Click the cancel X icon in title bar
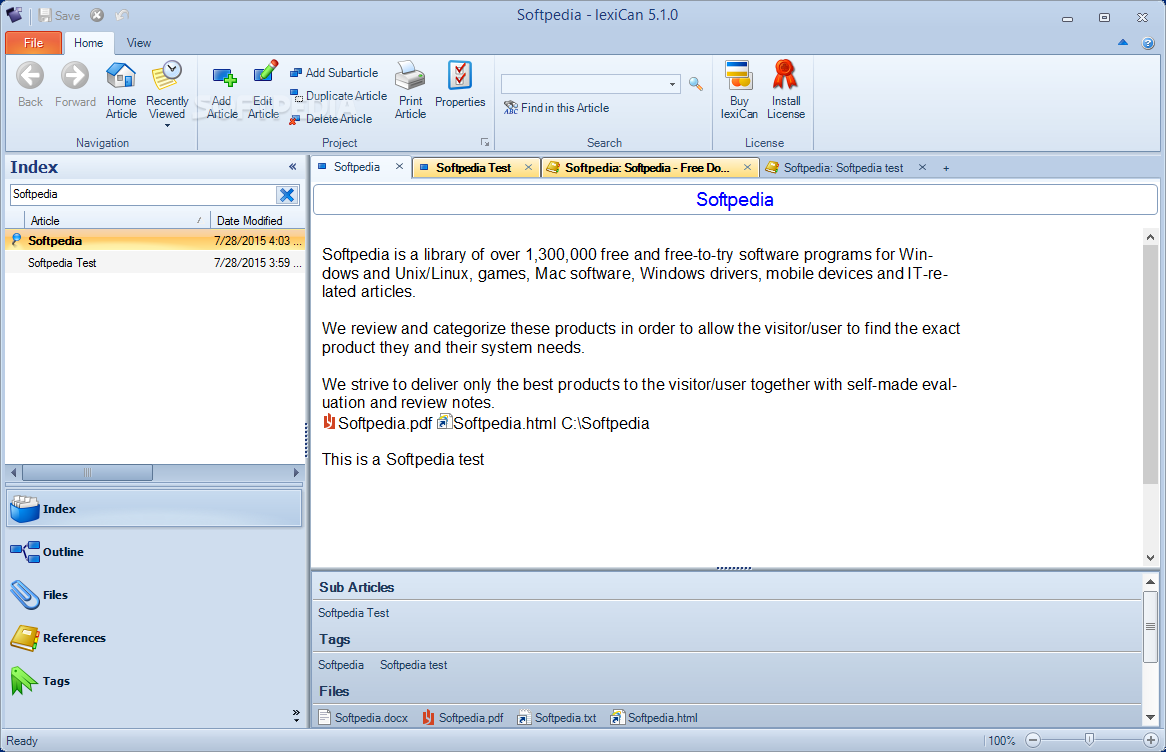Image resolution: width=1166 pixels, height=752 pixels. coord(97,16)
